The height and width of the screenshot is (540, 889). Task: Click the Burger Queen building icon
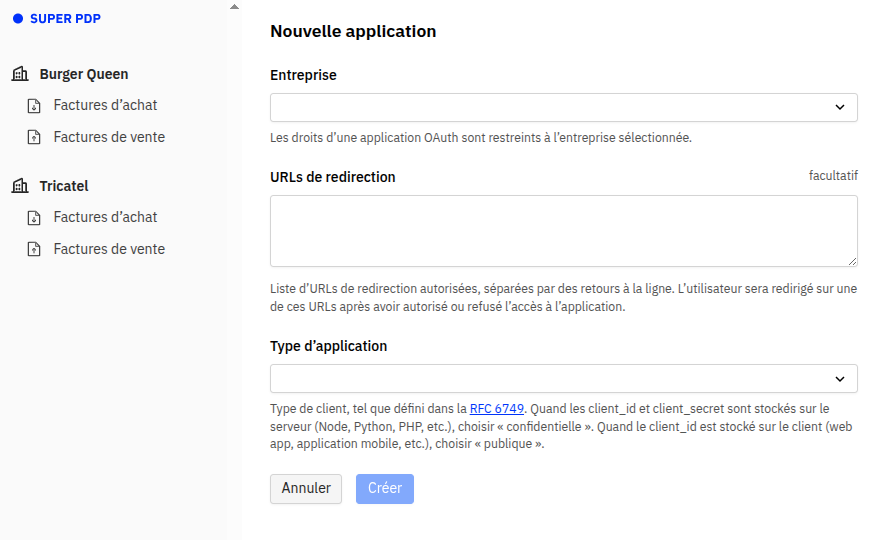(20, 74)
